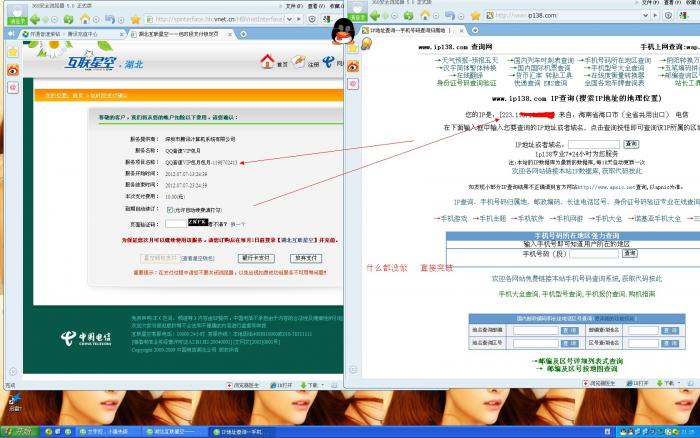Click the go arrow beside left address bar
This screenshot has height=438, width=700.
pyautogui.click(x=299, y=19)
